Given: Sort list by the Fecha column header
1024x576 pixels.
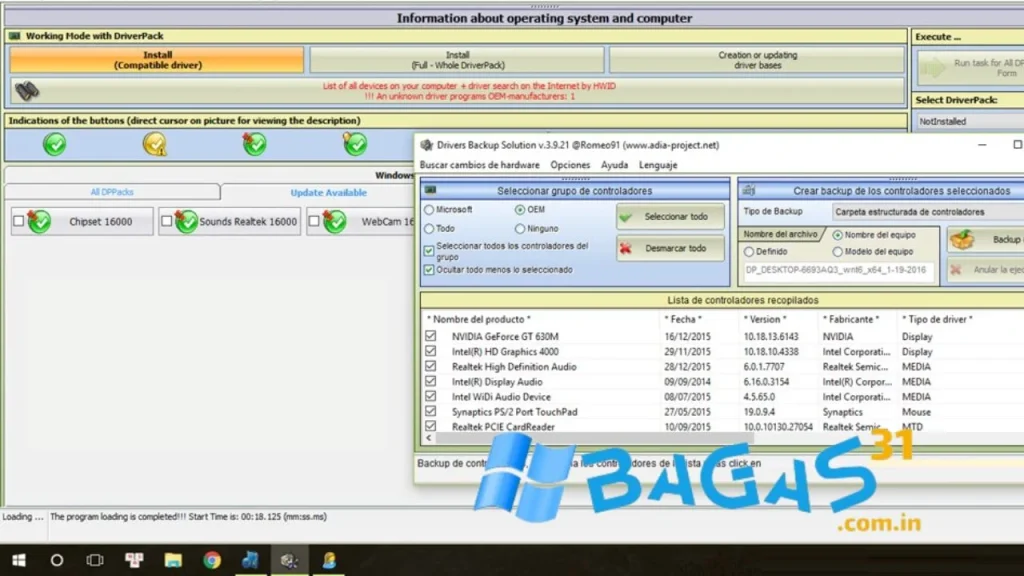Looking at the screenshot, I should coord(682,319).
